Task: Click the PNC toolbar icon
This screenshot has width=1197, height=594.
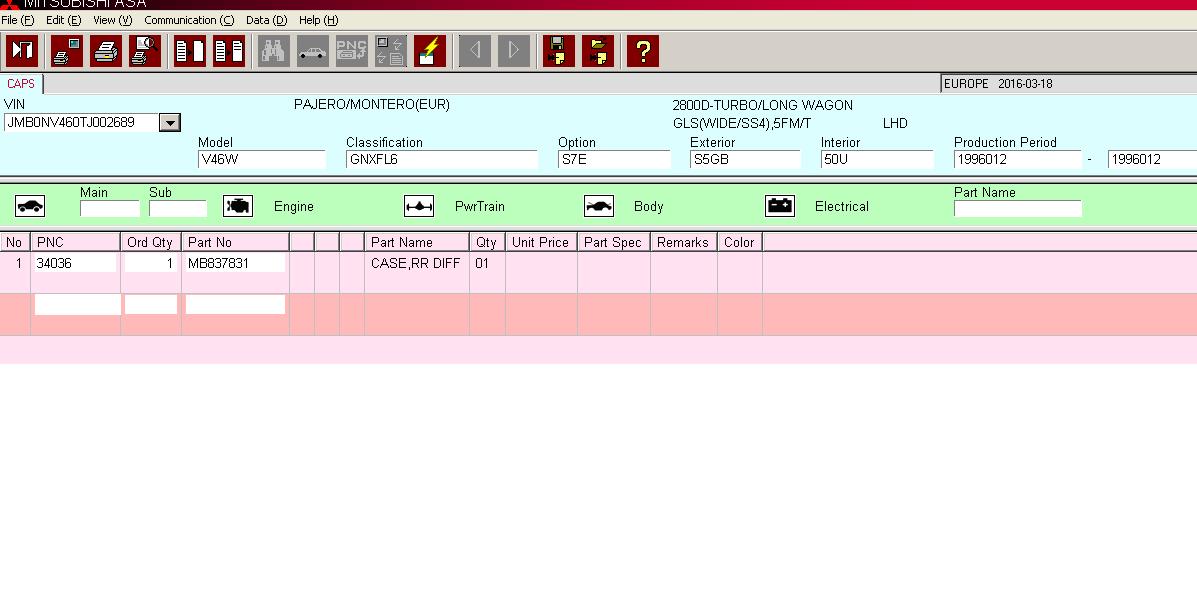Action: point(352,51)
